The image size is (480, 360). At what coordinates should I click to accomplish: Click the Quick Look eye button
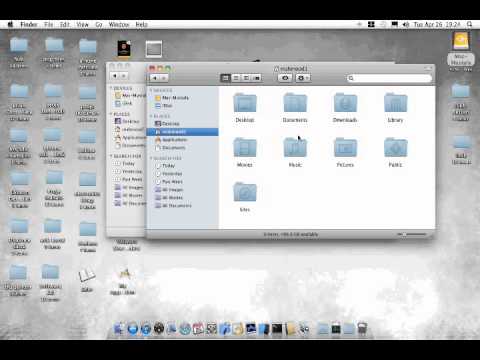pos(285,78)
